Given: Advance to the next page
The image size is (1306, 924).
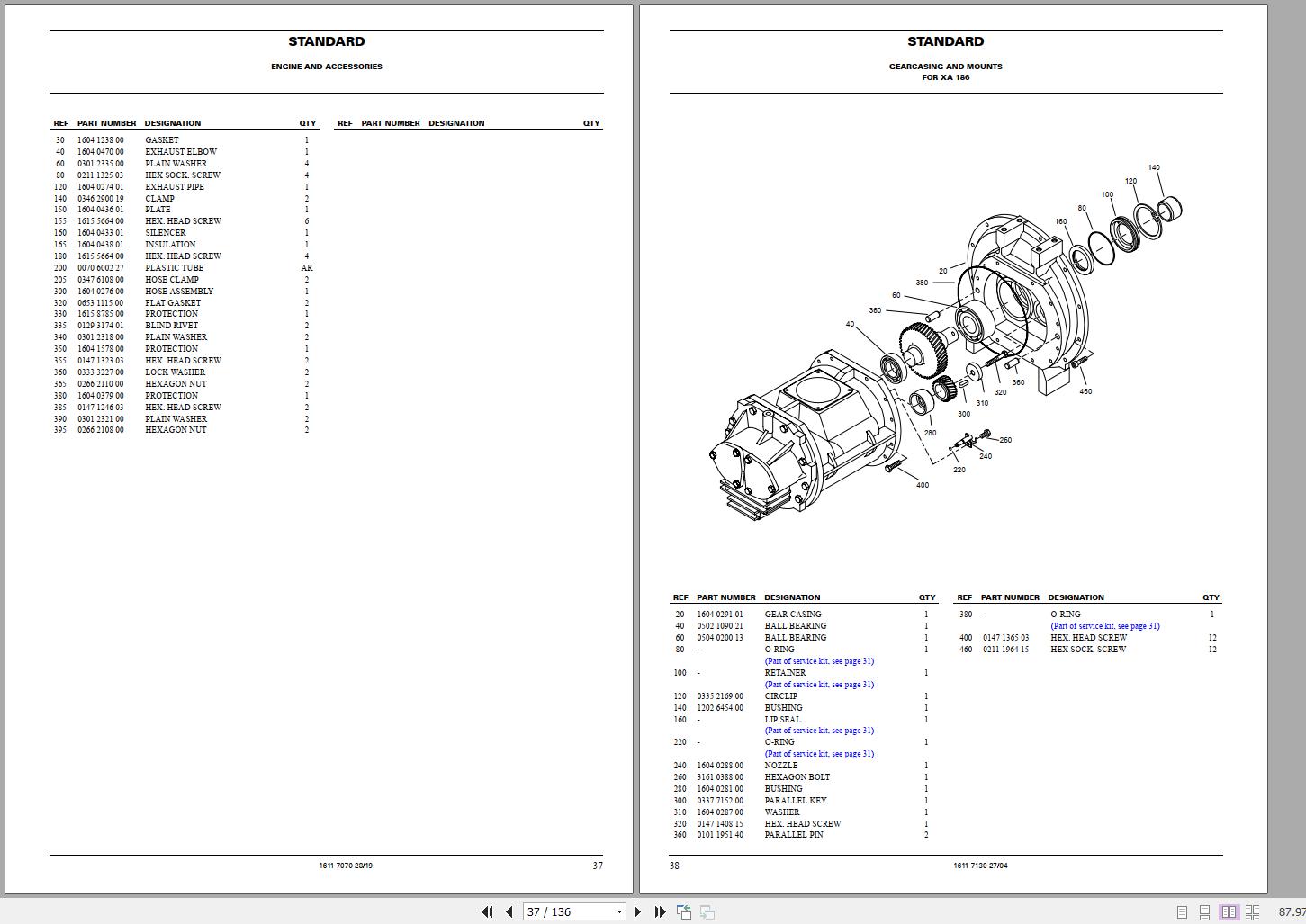Looking at the screenshot, I should tap(638, 911).
